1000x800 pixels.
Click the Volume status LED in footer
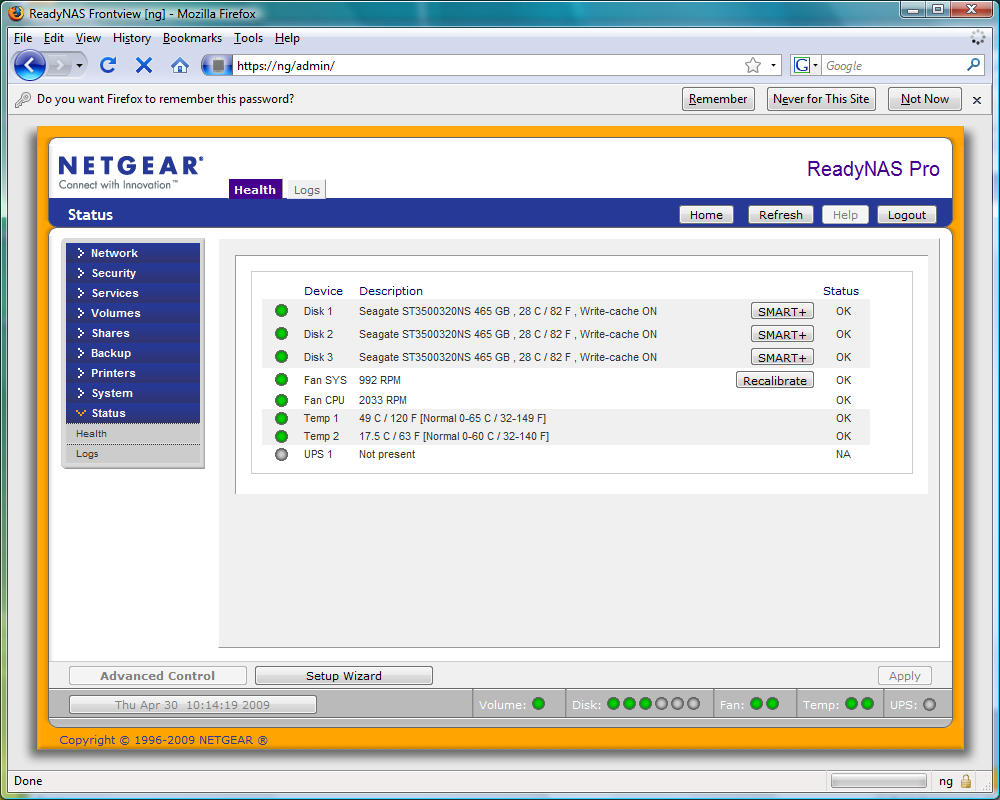(538, 704)
